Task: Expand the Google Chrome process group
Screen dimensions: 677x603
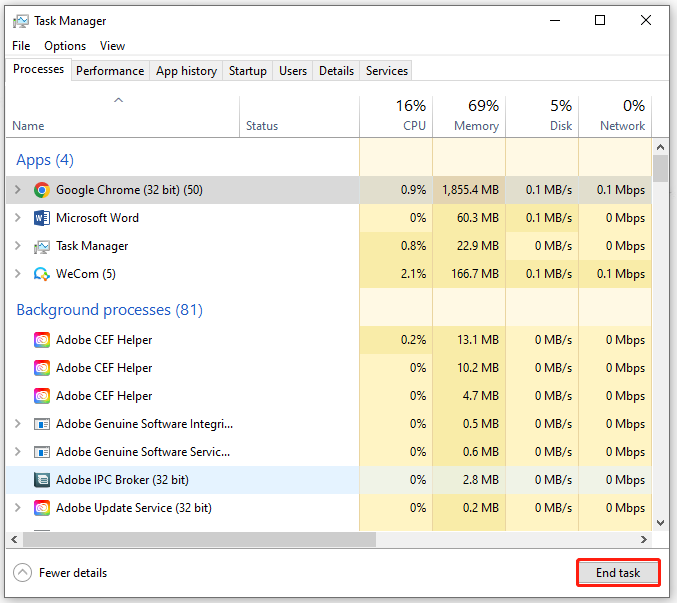Action: point(17,190)
